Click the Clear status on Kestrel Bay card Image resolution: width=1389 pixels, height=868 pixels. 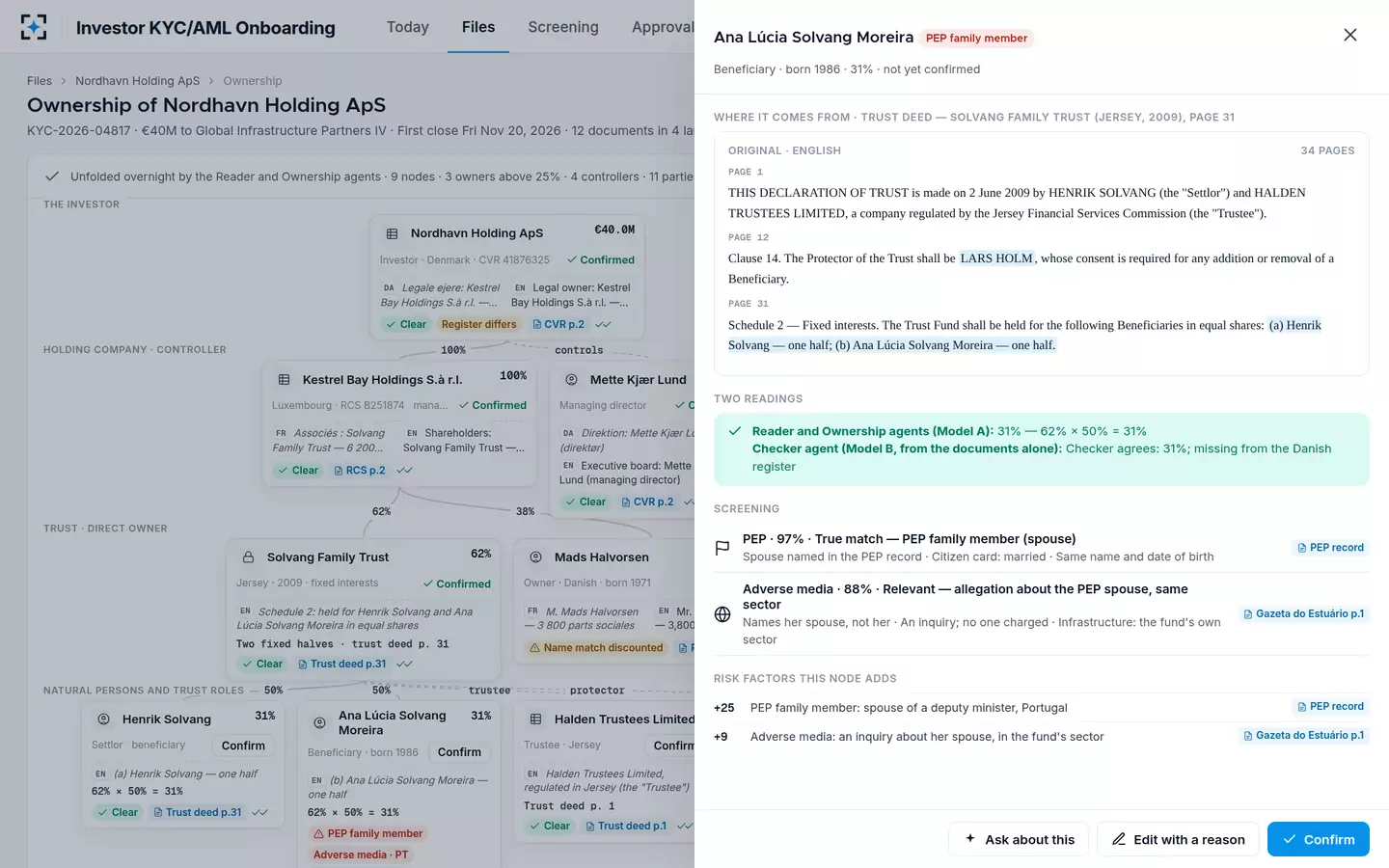[x=297, y=471]
